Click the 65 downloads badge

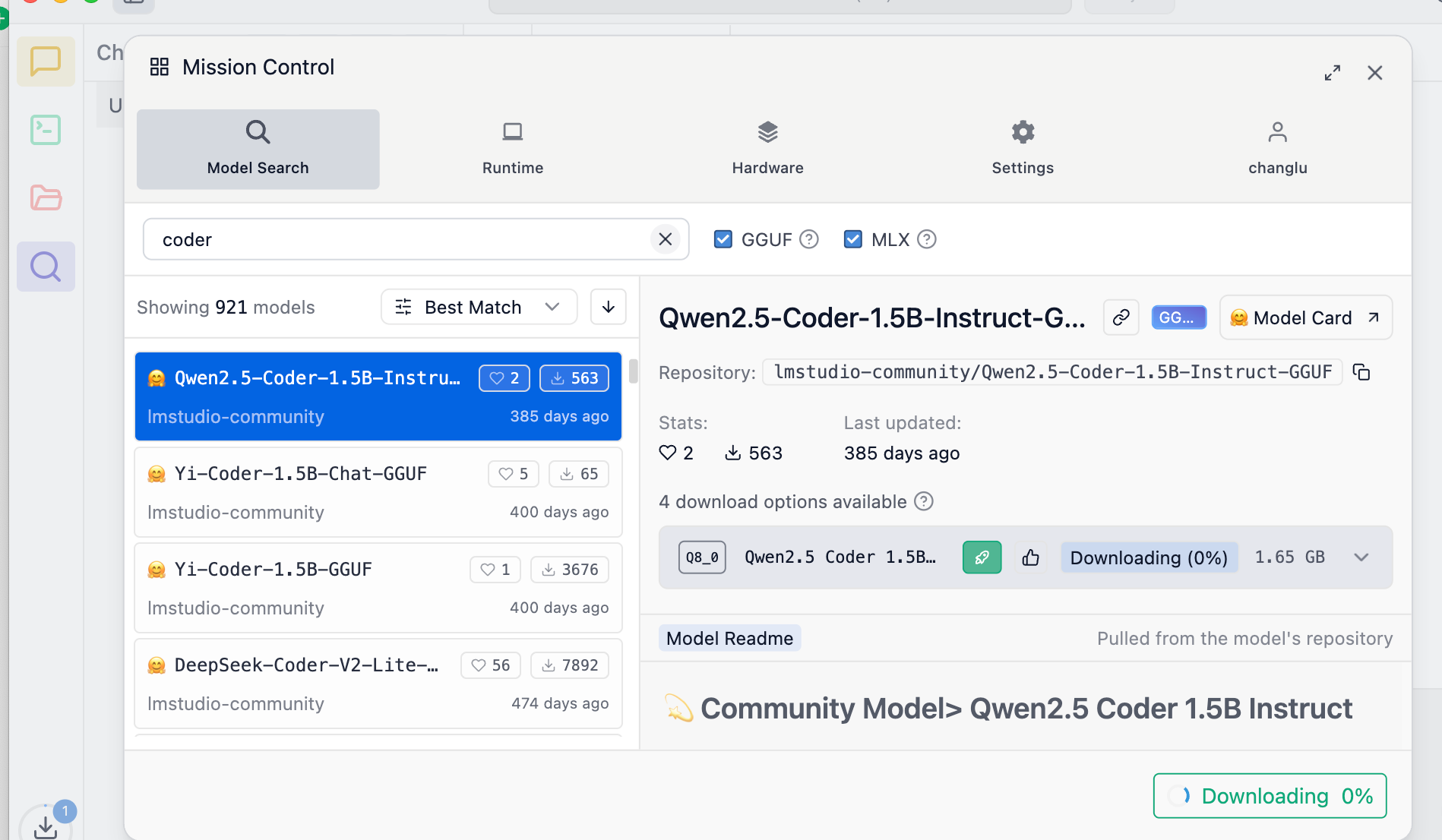579,474
